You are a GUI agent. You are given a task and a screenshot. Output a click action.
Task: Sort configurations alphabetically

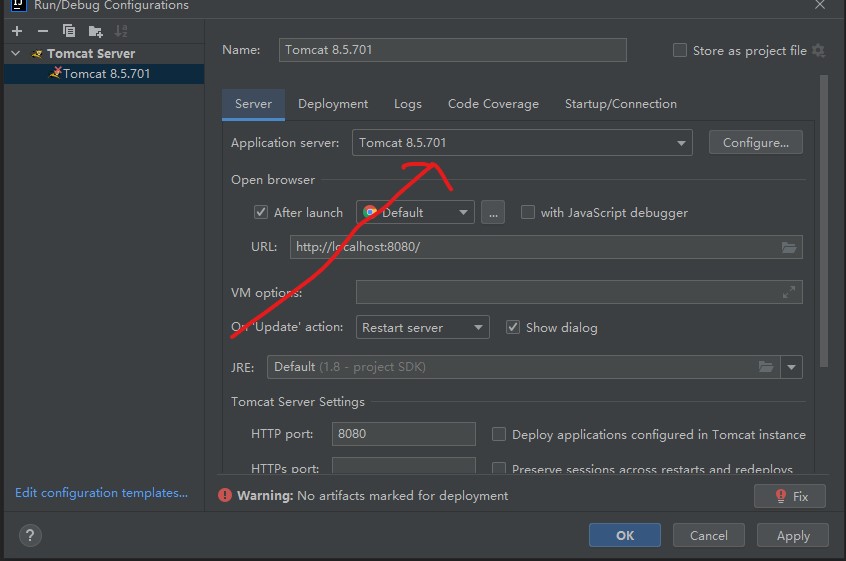click(x=121, y=31)
